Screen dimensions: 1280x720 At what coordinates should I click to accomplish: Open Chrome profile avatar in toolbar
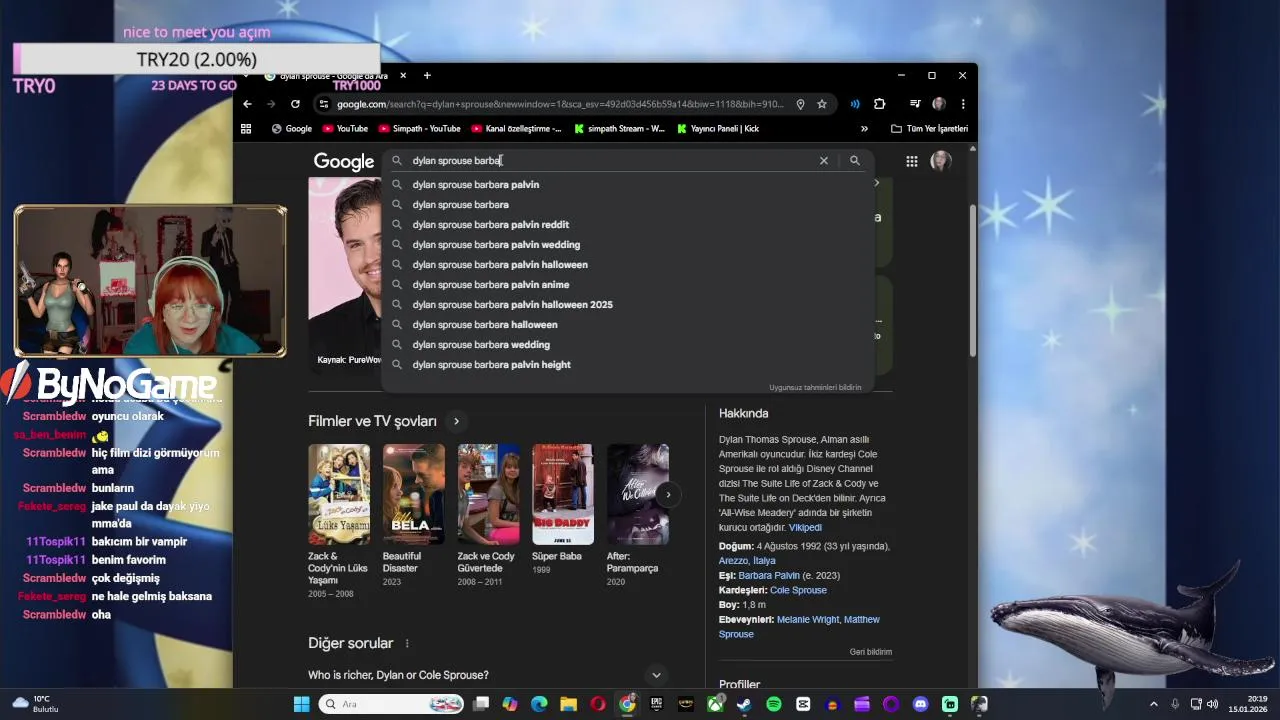pyautogui.click(x=939, y=104)
